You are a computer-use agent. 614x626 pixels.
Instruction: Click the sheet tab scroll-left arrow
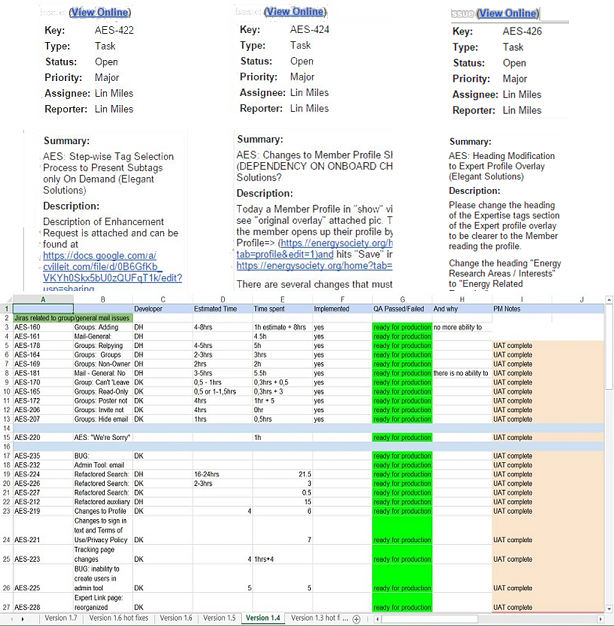tap(11, 618)
